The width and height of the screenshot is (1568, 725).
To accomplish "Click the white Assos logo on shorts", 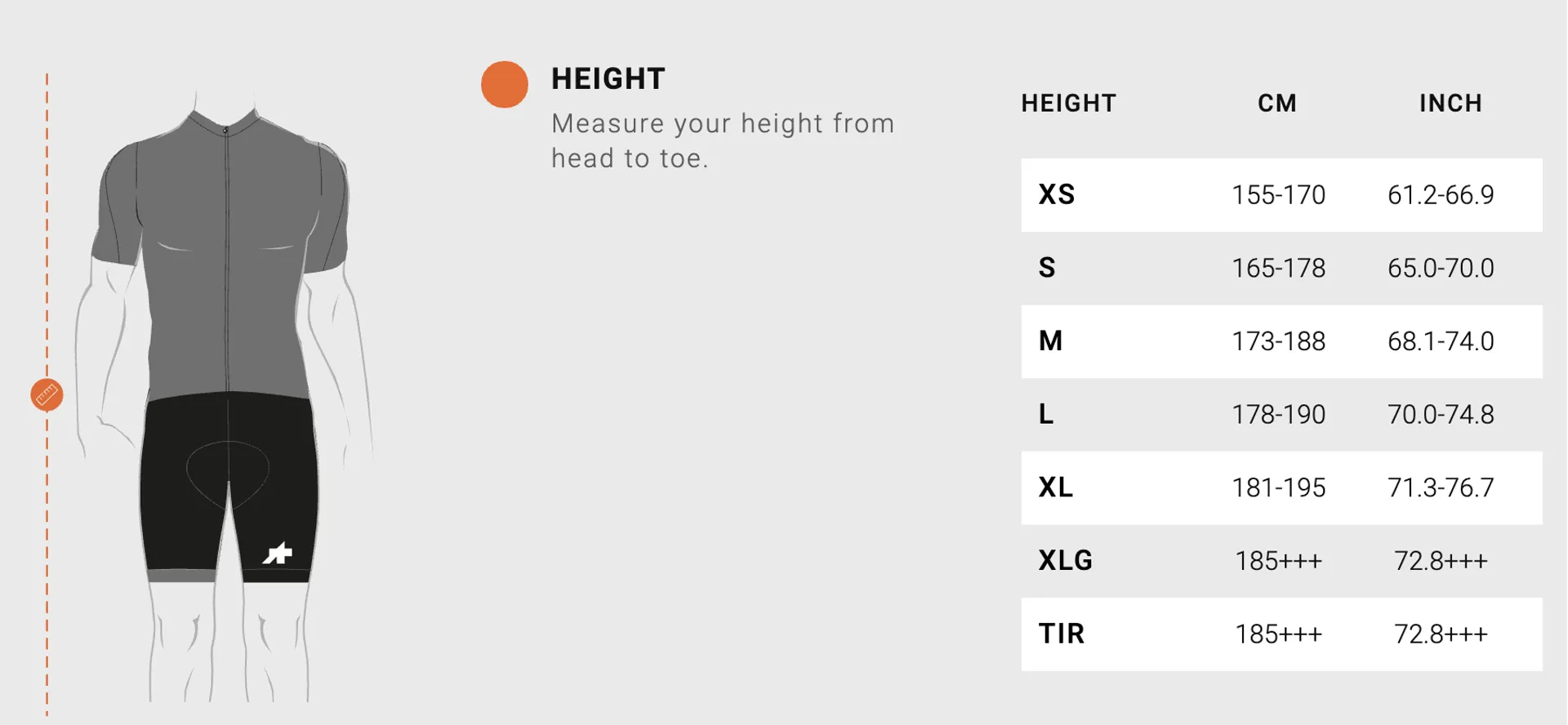I will [x=278, y=554].
